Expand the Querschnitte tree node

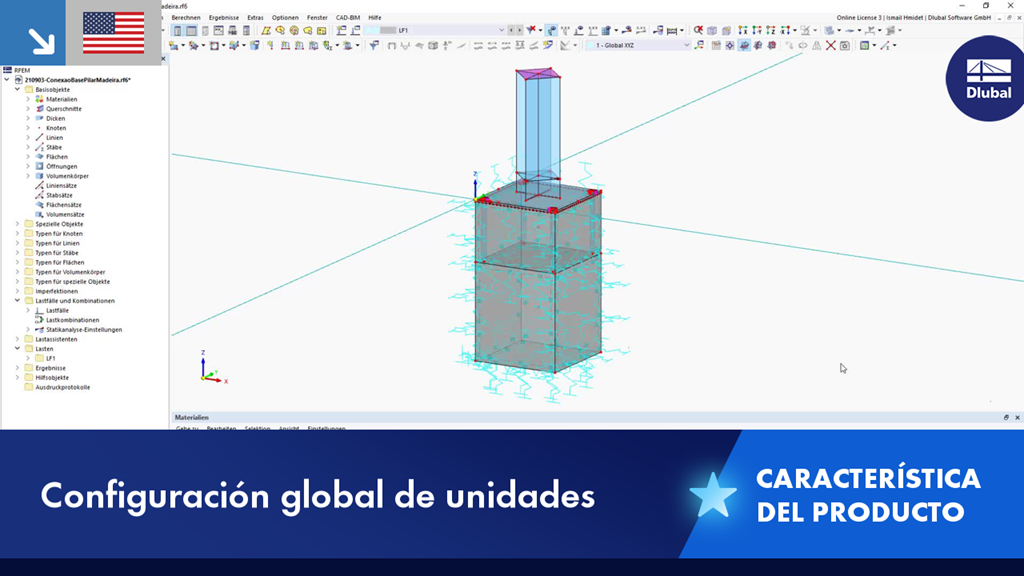28,109
